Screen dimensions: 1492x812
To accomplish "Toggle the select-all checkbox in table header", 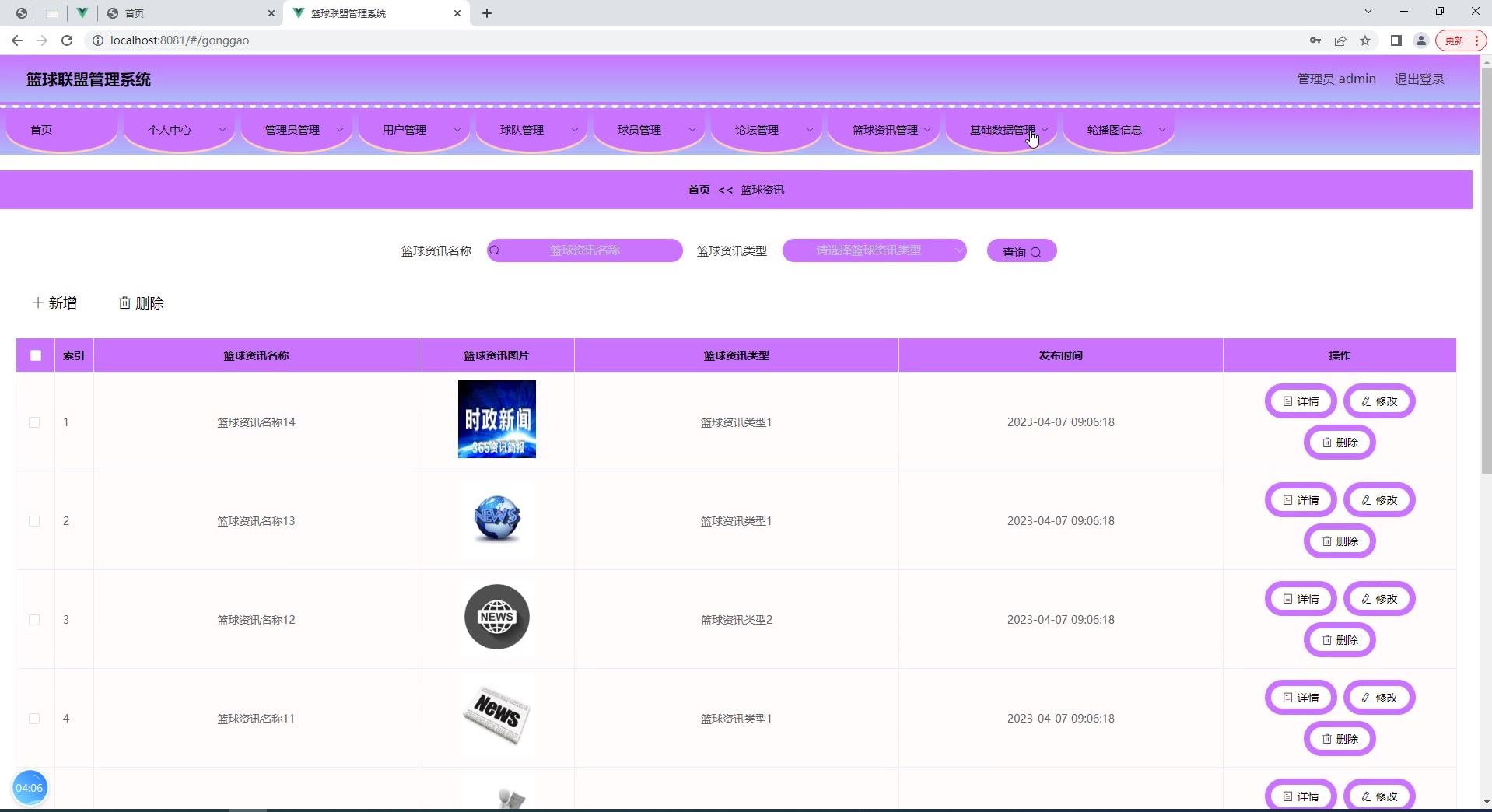I will (36, 355).
